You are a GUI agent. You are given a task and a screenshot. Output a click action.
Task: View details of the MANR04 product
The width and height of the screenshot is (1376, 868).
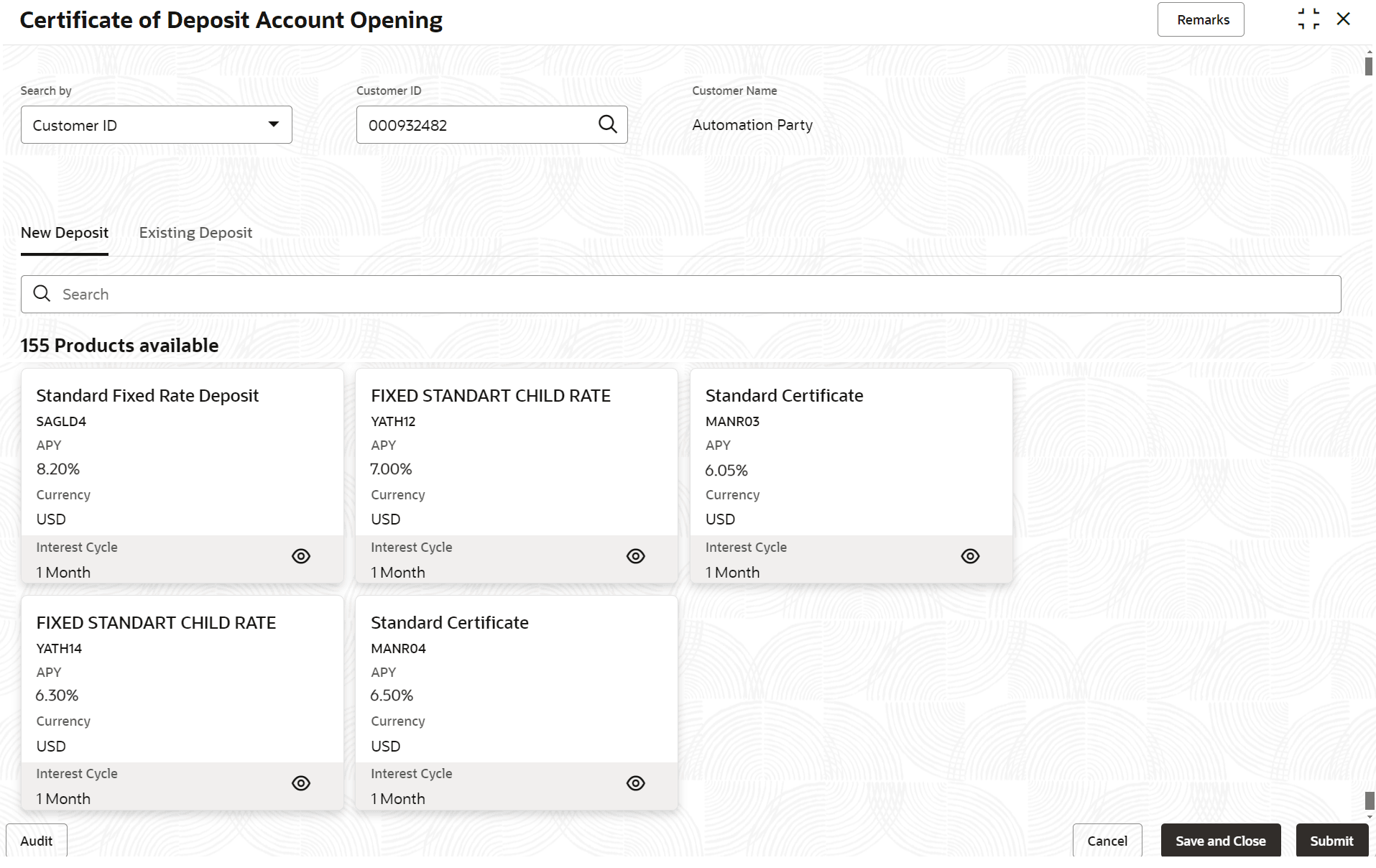click(635, 783)
